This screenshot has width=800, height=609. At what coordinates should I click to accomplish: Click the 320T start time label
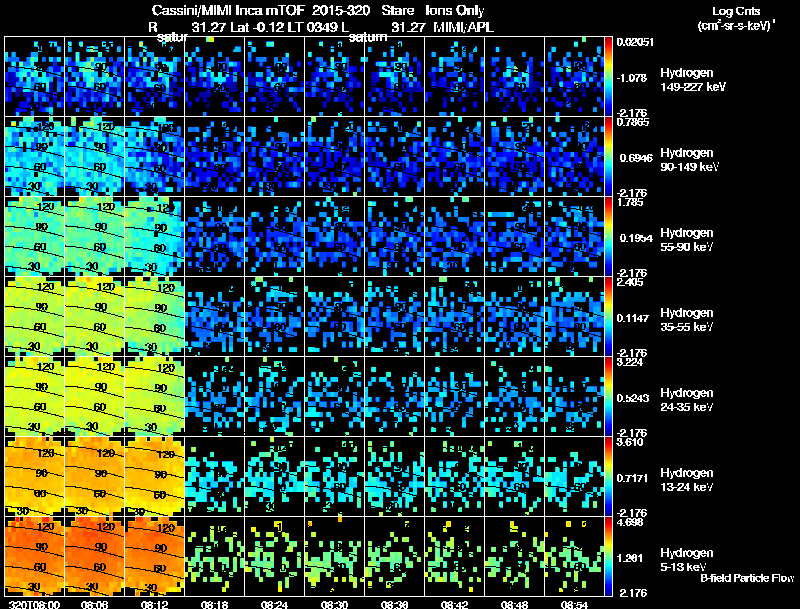[35, 604]
